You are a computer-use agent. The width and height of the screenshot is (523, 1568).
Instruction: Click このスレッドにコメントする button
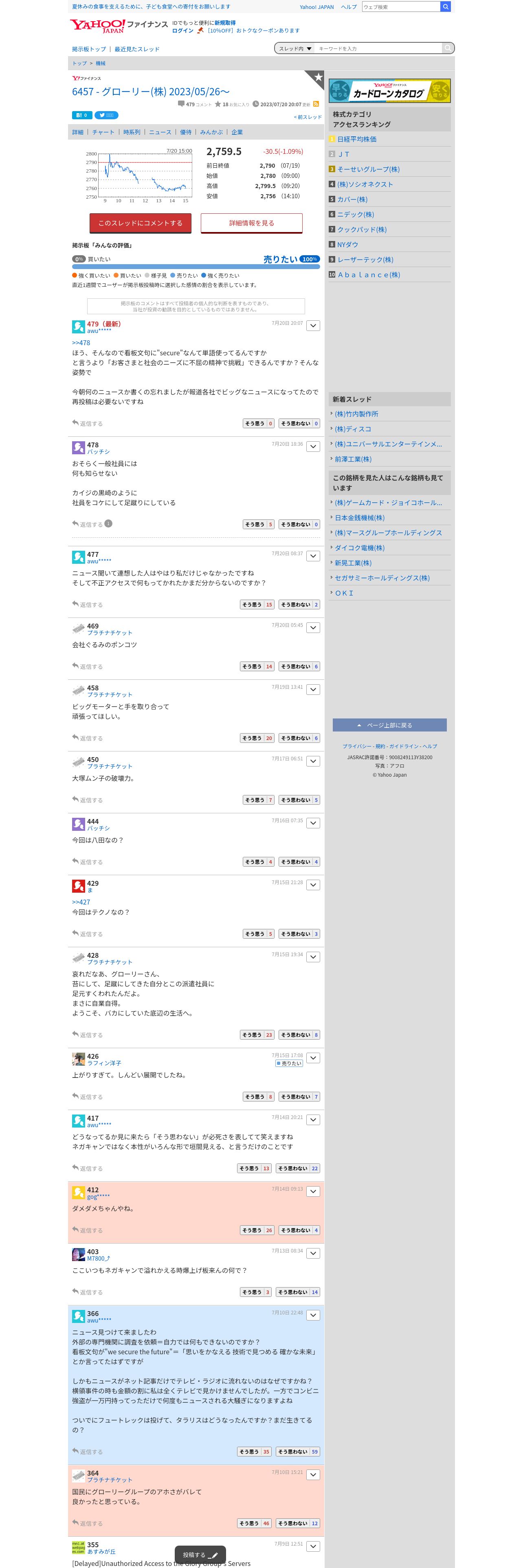click(141, 223)
